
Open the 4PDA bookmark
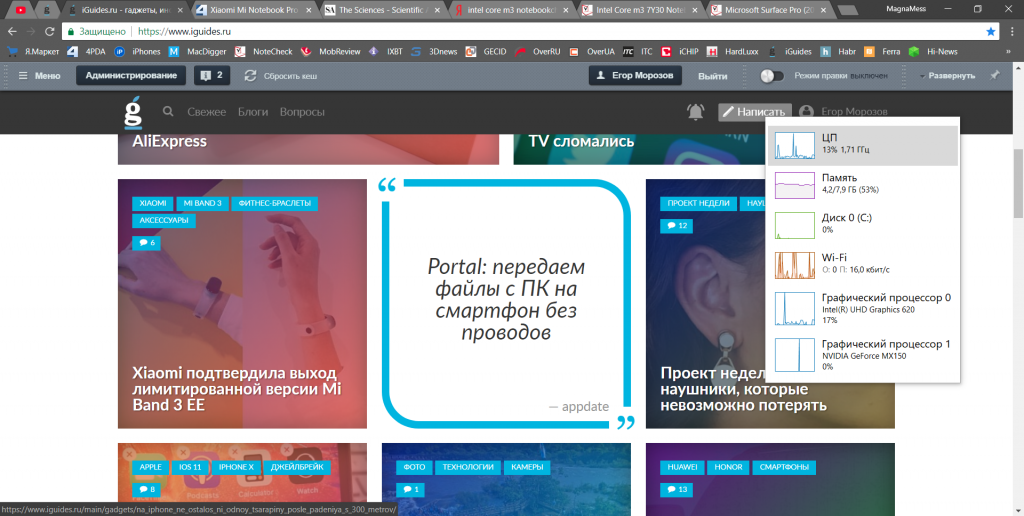pyautogui.click(x=86, y=52)
